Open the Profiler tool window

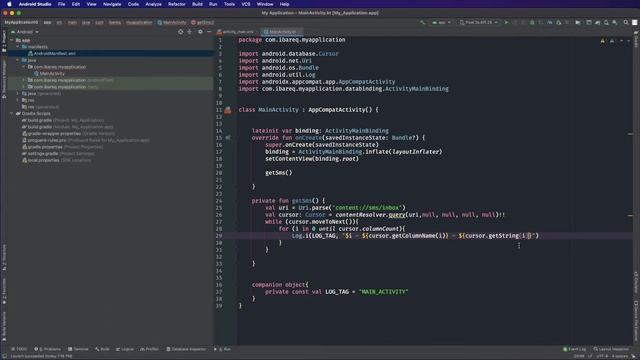[x=149, y=349]
